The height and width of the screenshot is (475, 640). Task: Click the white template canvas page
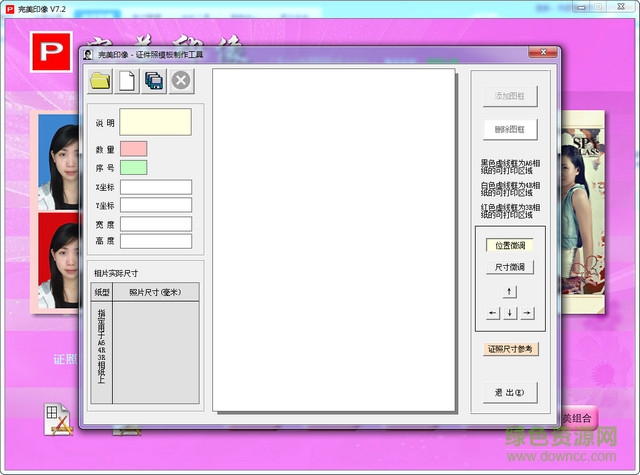click(333, 240)
